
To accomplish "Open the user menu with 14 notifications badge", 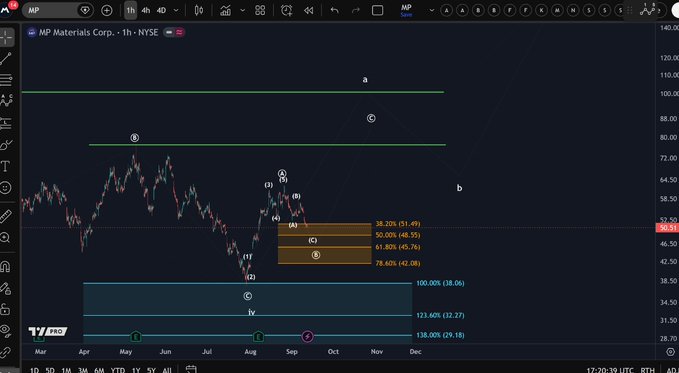I will point(7,9).
